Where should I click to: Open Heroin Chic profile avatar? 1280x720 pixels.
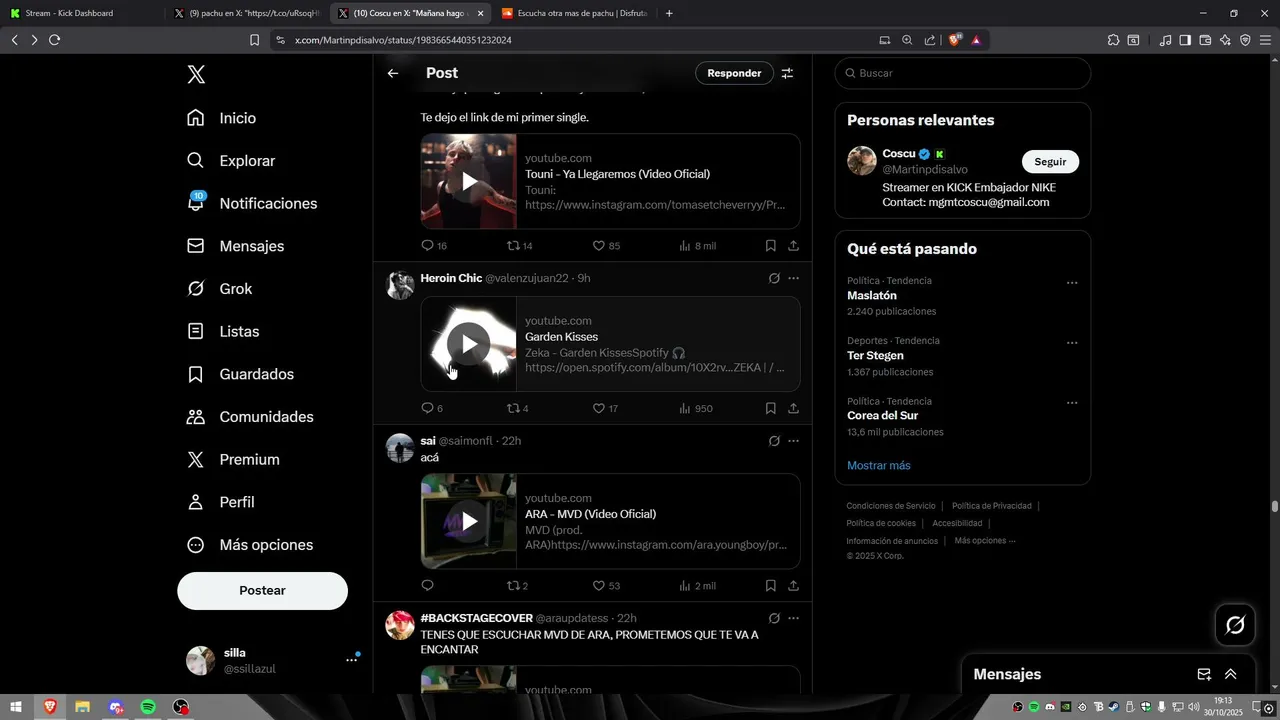coord(400,285)
